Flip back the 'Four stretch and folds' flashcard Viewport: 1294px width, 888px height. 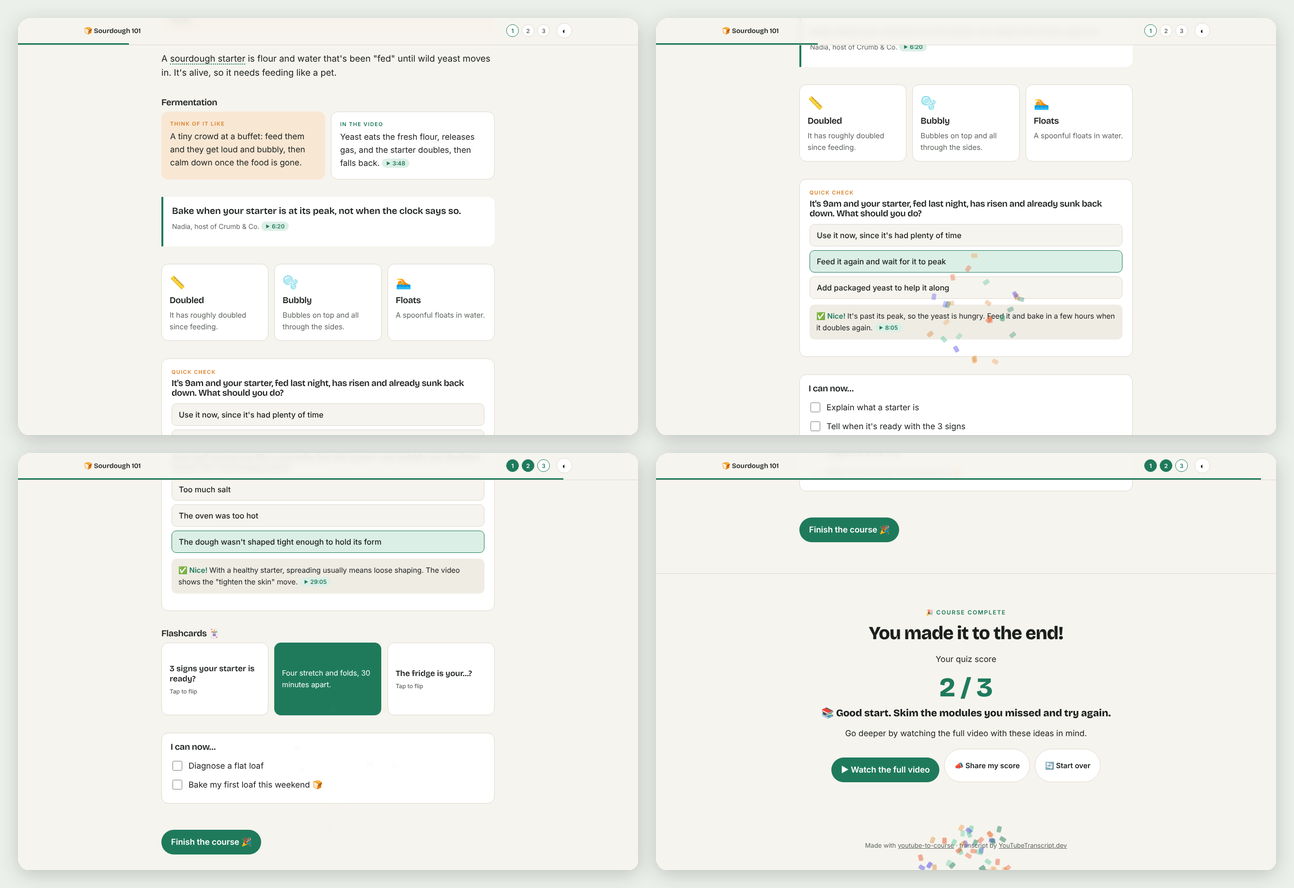pos(328,679)
